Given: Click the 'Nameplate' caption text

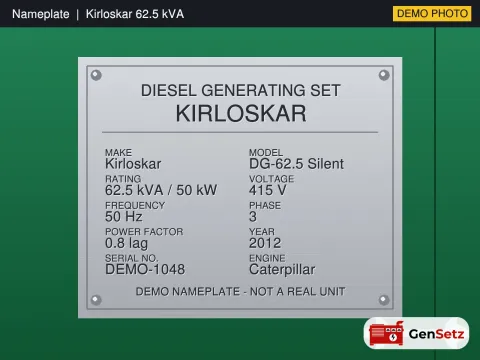Looking at the screenshot, I should (41, 14).
